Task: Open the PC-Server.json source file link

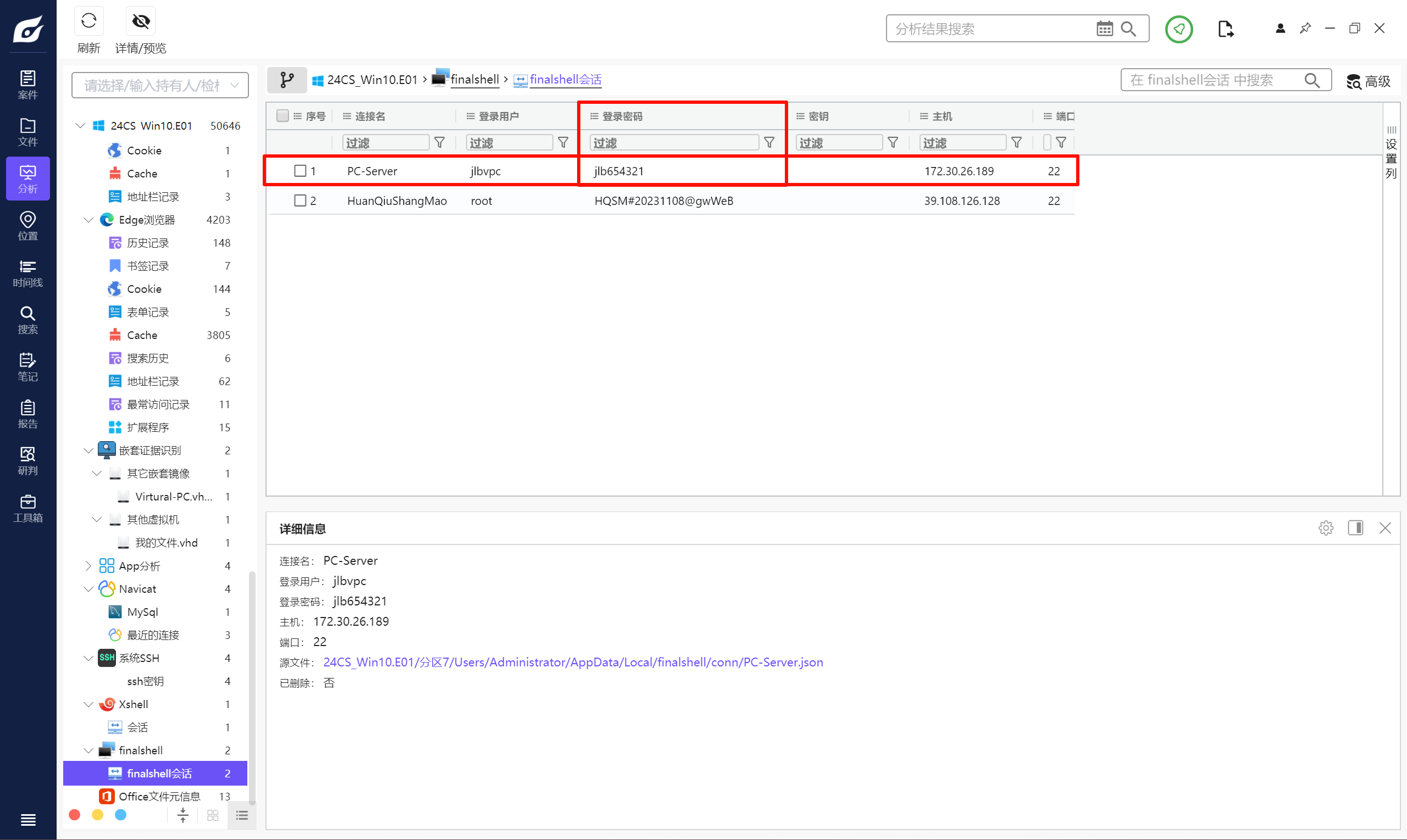Action: click(x=573, y=661)
